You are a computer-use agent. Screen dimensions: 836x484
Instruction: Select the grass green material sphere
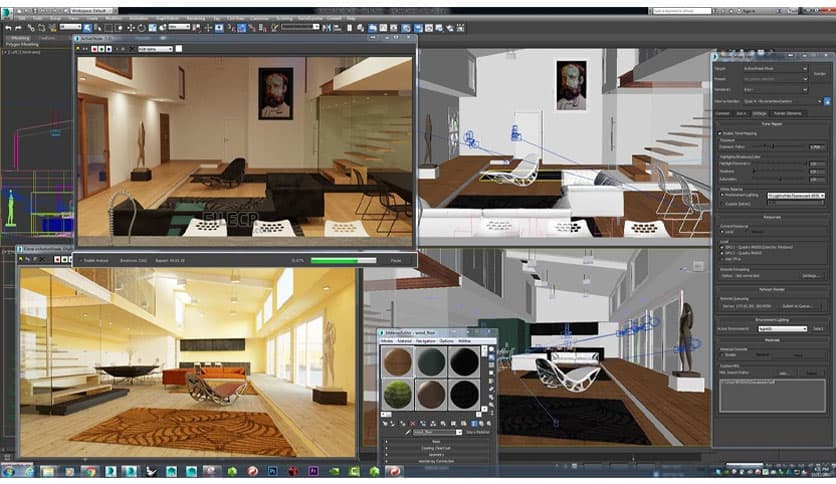tap(398, 394)
